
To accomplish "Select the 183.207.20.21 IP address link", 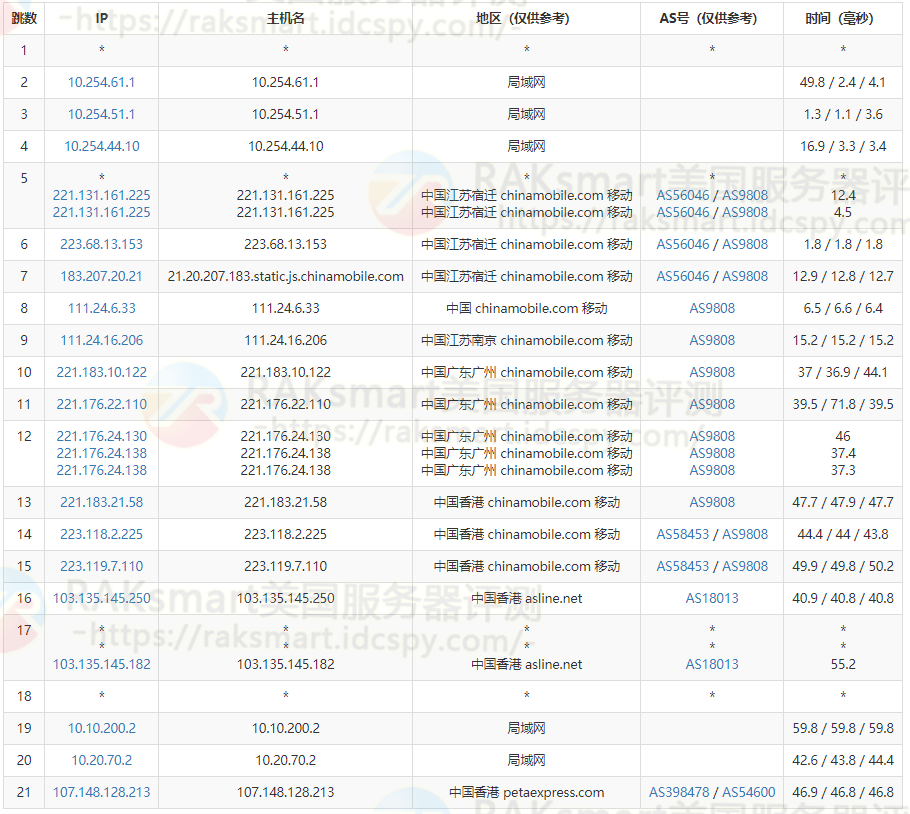I will pos(101,276).
